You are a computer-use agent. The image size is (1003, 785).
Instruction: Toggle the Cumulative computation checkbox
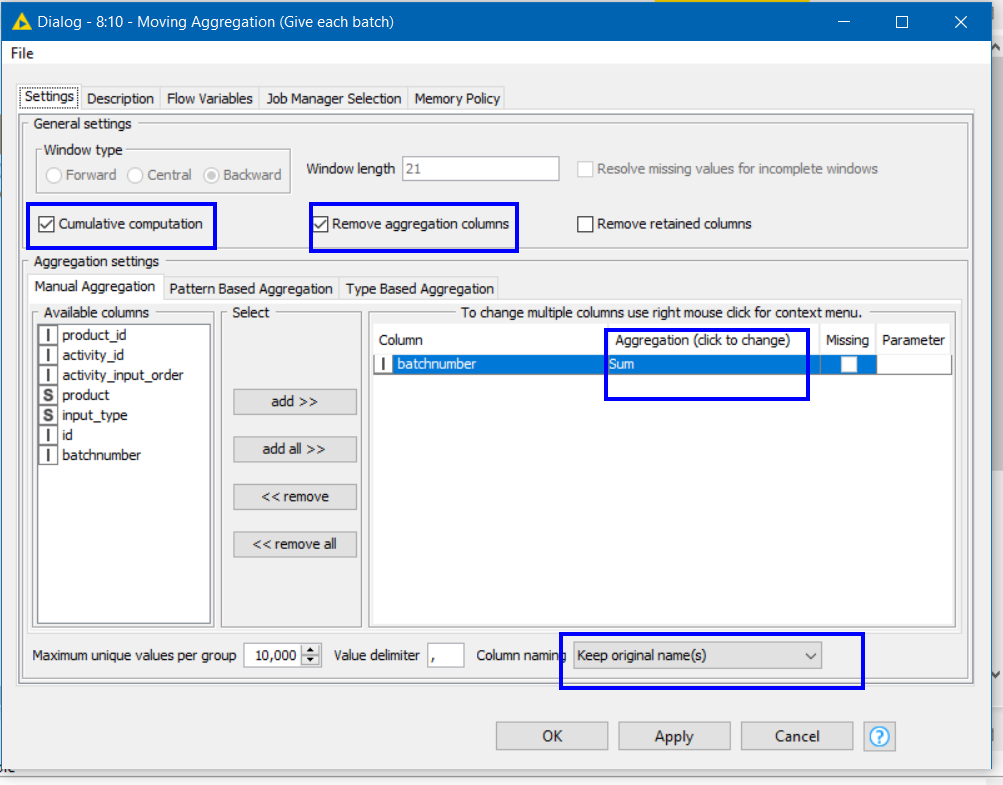(x=46, y=224)
